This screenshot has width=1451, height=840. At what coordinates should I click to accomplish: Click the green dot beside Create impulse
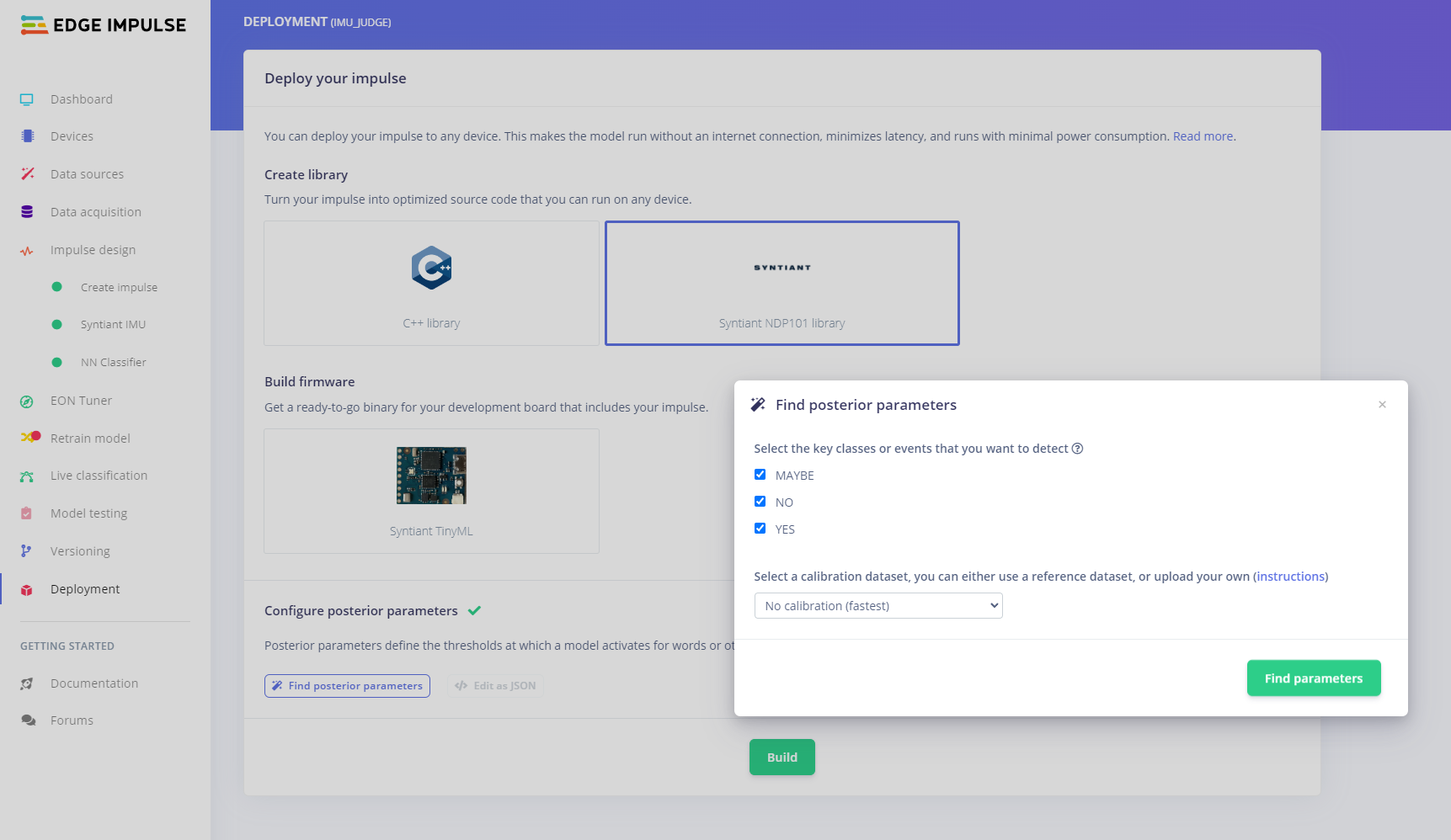[x=56, y=287]
